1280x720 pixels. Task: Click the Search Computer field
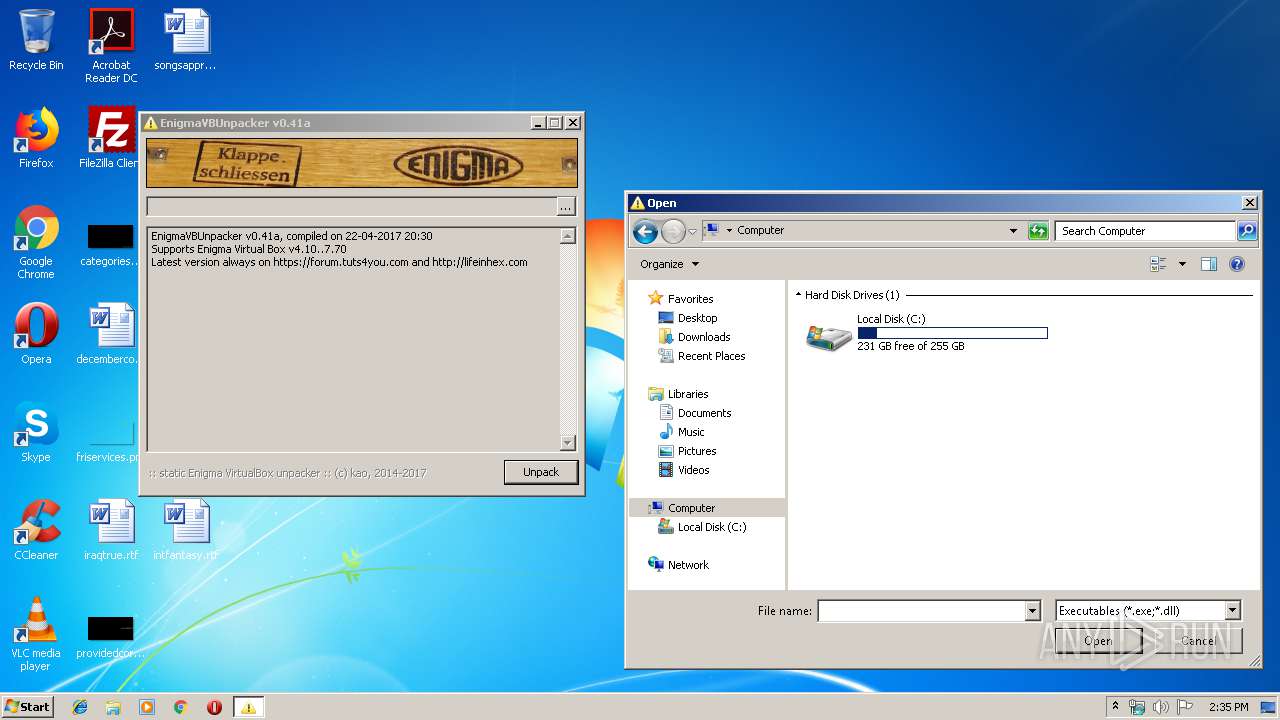[x=1145, y=231]
